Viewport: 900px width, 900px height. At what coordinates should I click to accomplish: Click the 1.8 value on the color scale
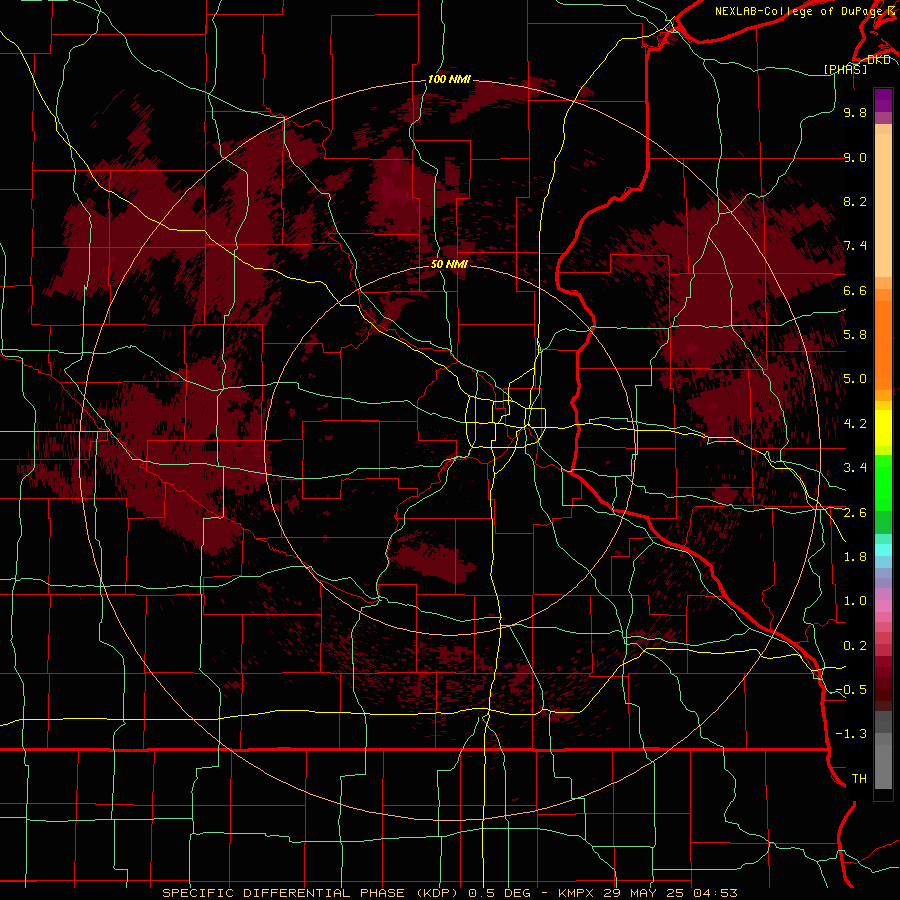(855, 557)
